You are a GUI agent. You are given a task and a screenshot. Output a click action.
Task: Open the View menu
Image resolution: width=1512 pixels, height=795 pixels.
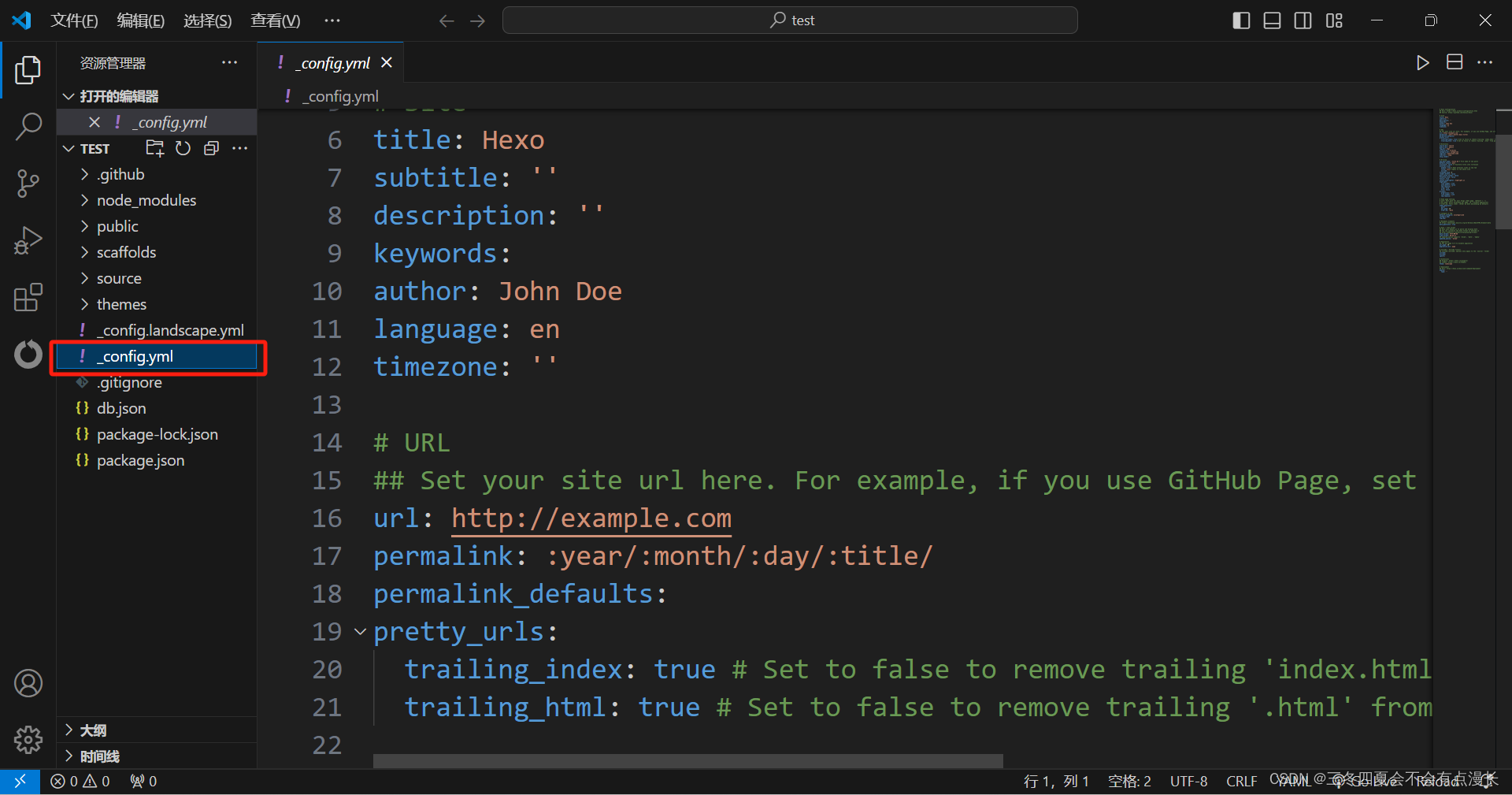(276, 20)
